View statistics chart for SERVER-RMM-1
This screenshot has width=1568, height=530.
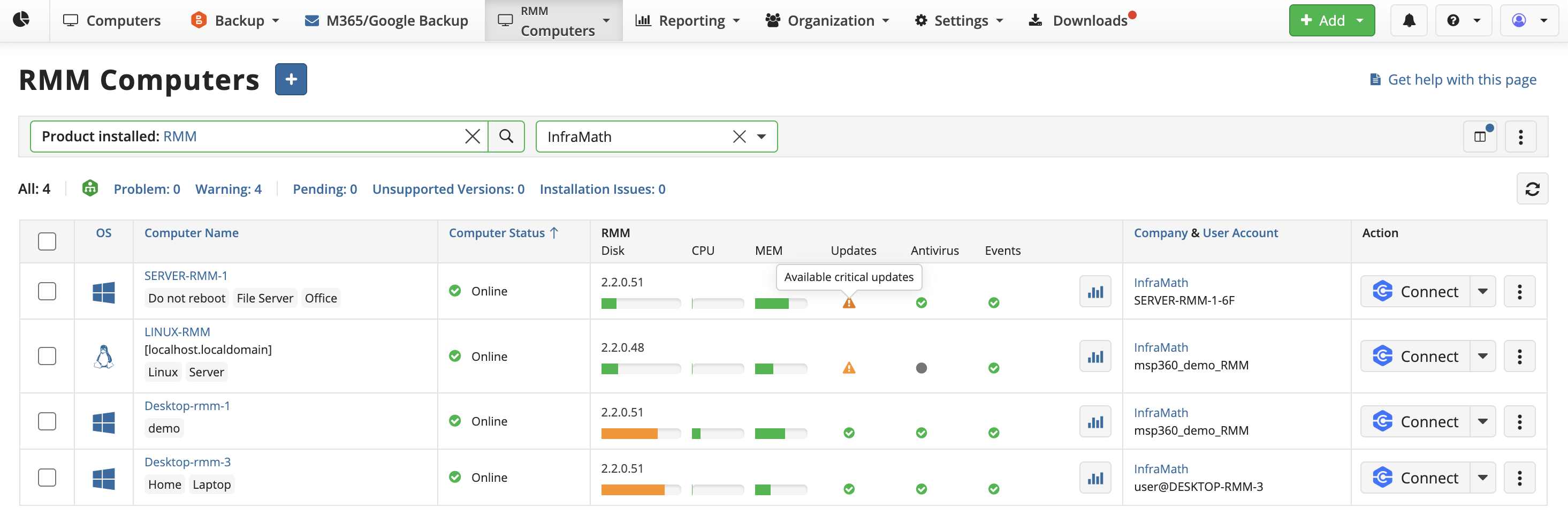tap(1095, 291)
